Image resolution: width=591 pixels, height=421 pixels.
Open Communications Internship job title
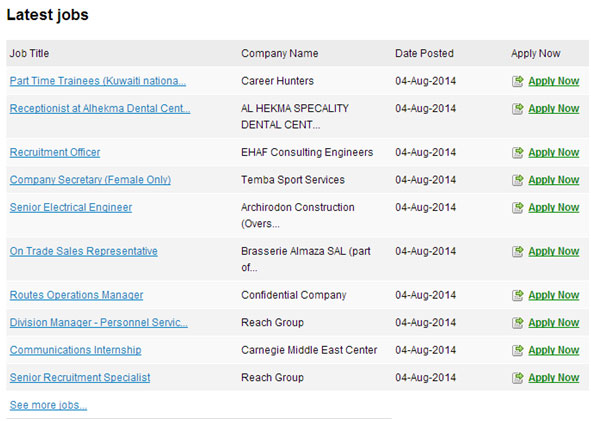pyautogui.click(x=75, y=350)
